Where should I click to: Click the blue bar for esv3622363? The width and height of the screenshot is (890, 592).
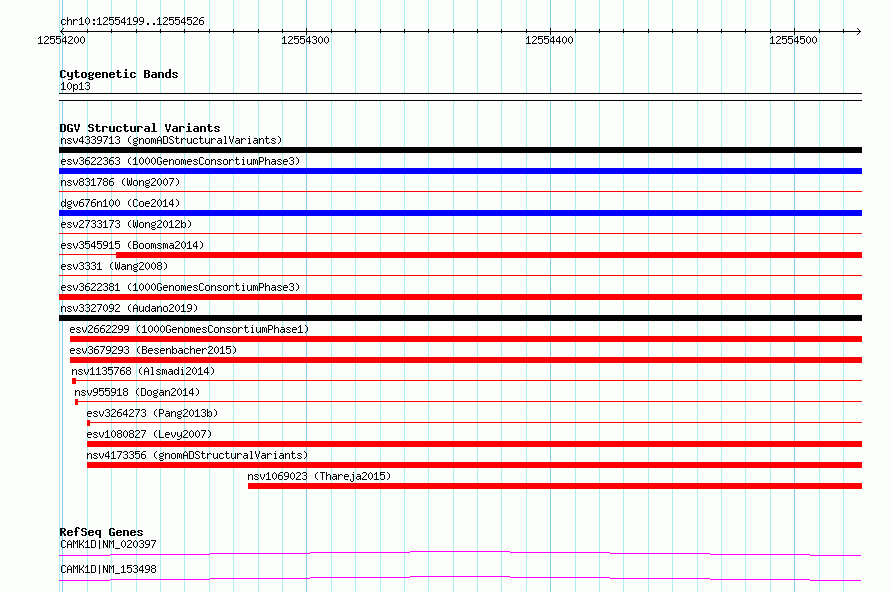(x=460, y=171)
